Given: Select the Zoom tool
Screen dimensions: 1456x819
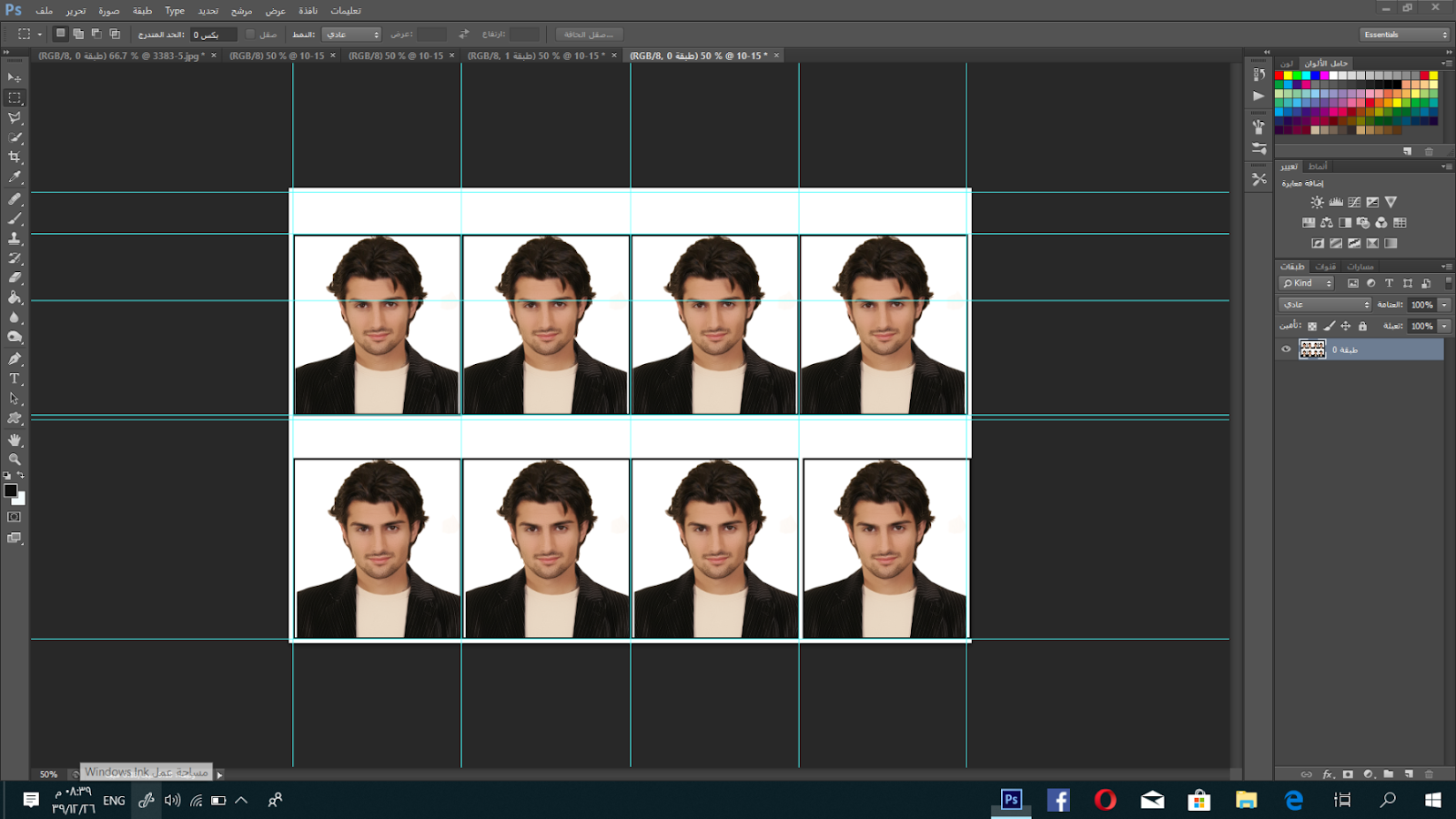Looking at the screenshot, I should click(x=15, y=460).
